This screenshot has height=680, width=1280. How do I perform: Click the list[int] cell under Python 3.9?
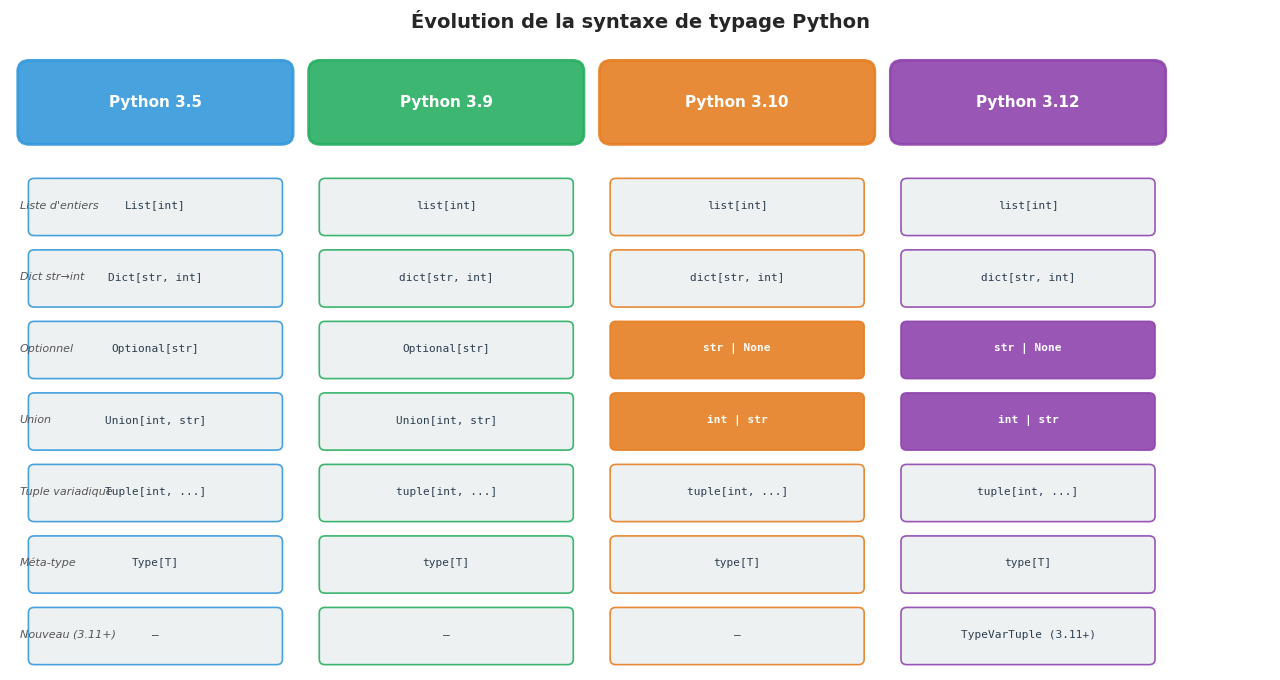pyautogui.click(x=446, y=206)
